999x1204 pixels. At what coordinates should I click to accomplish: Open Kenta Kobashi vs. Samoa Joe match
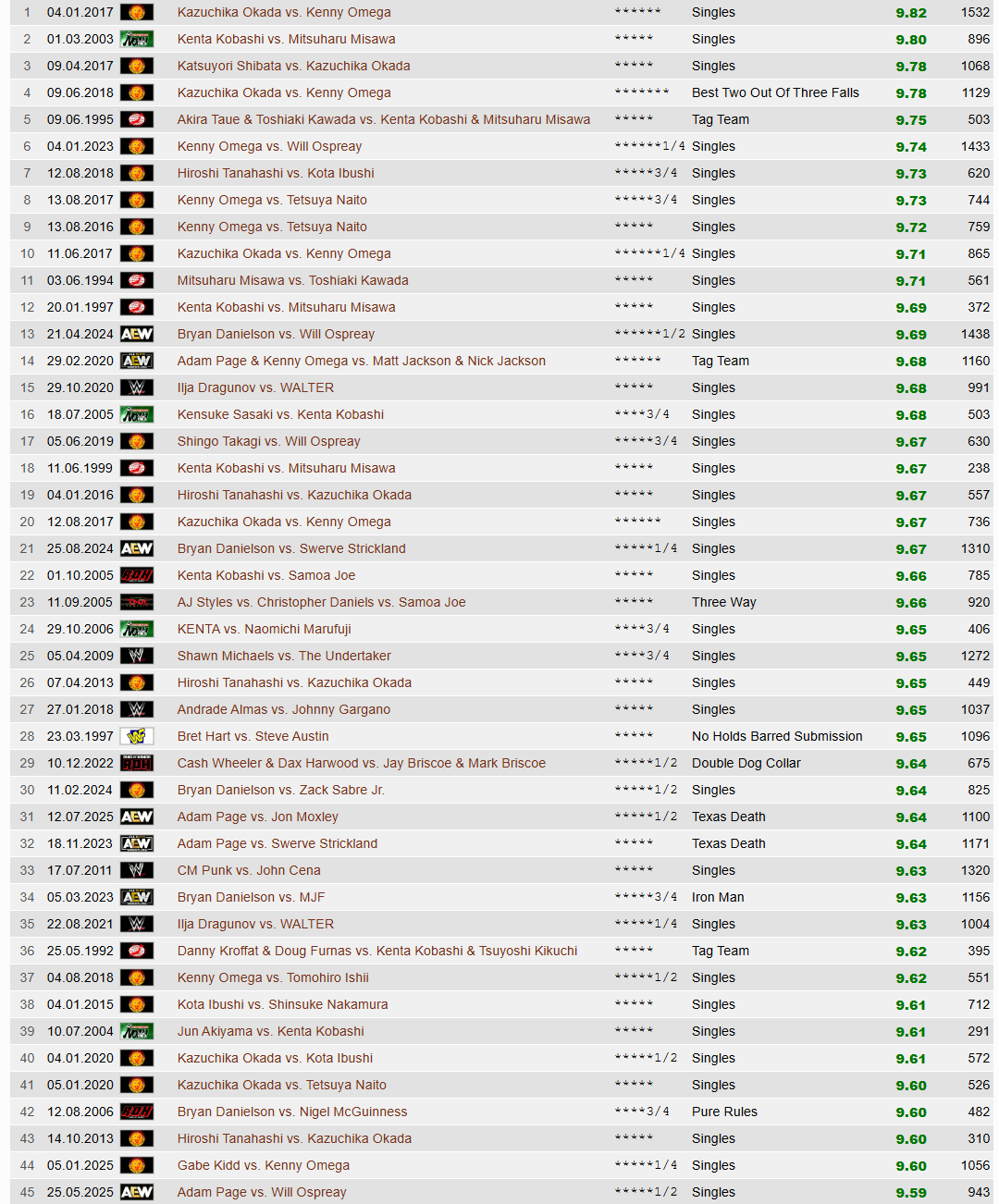click(266, 576)
